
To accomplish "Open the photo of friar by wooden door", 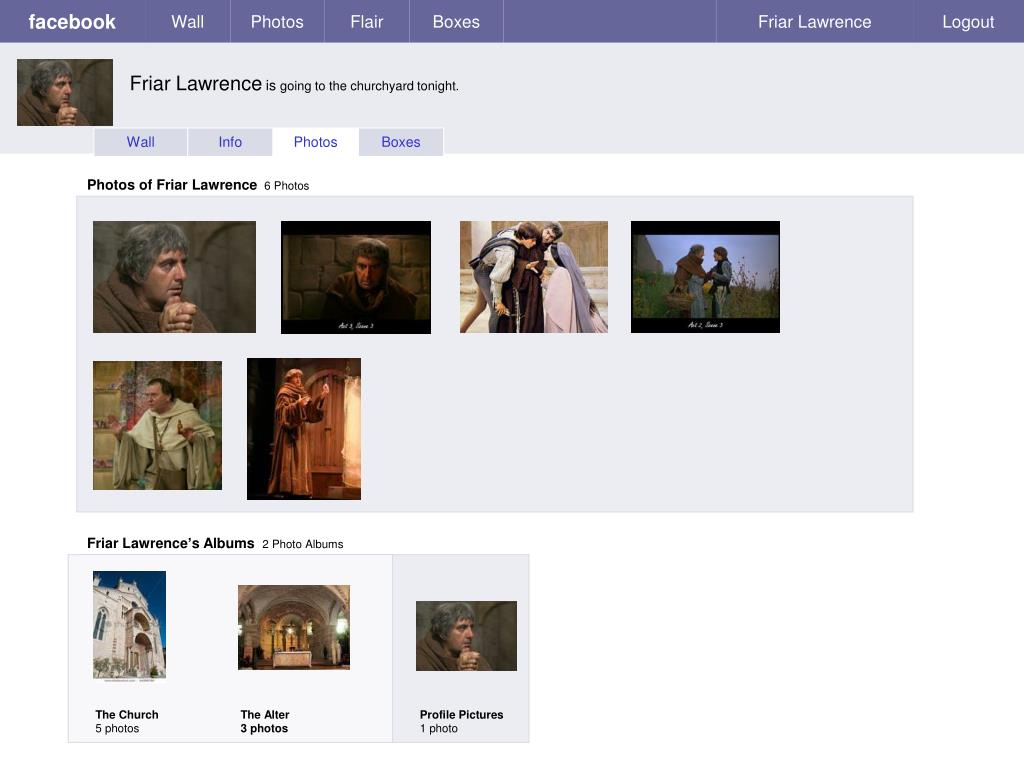I will pyautogui.click(x=304, y=429).
